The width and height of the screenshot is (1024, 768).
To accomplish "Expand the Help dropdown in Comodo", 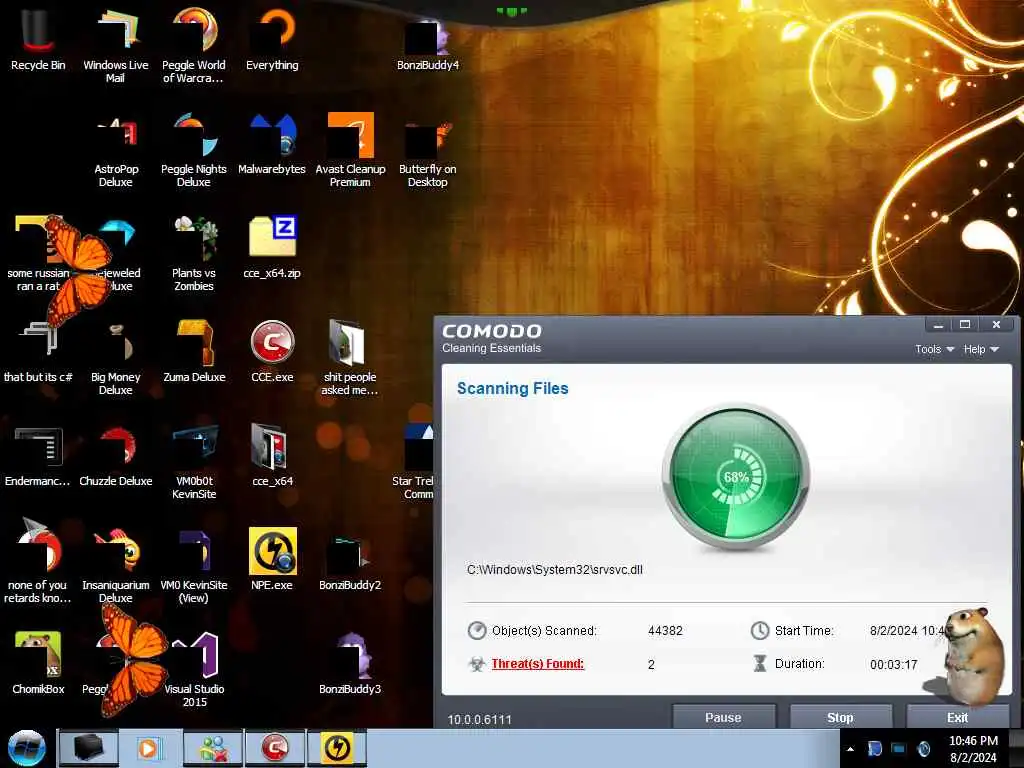I will (x=981, y=349).
